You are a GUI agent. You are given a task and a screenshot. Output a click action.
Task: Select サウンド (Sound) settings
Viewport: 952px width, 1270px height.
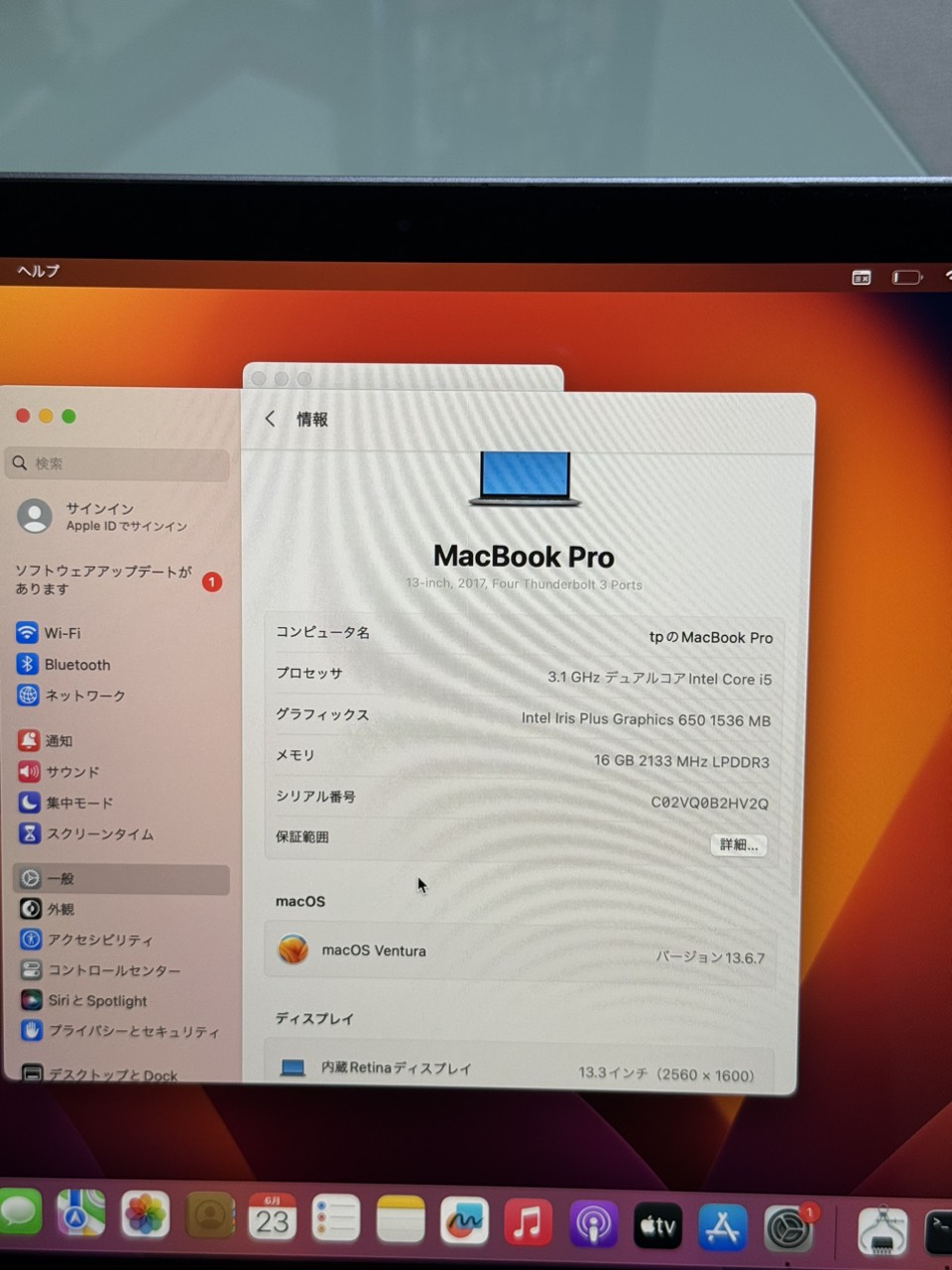(72, 772)
